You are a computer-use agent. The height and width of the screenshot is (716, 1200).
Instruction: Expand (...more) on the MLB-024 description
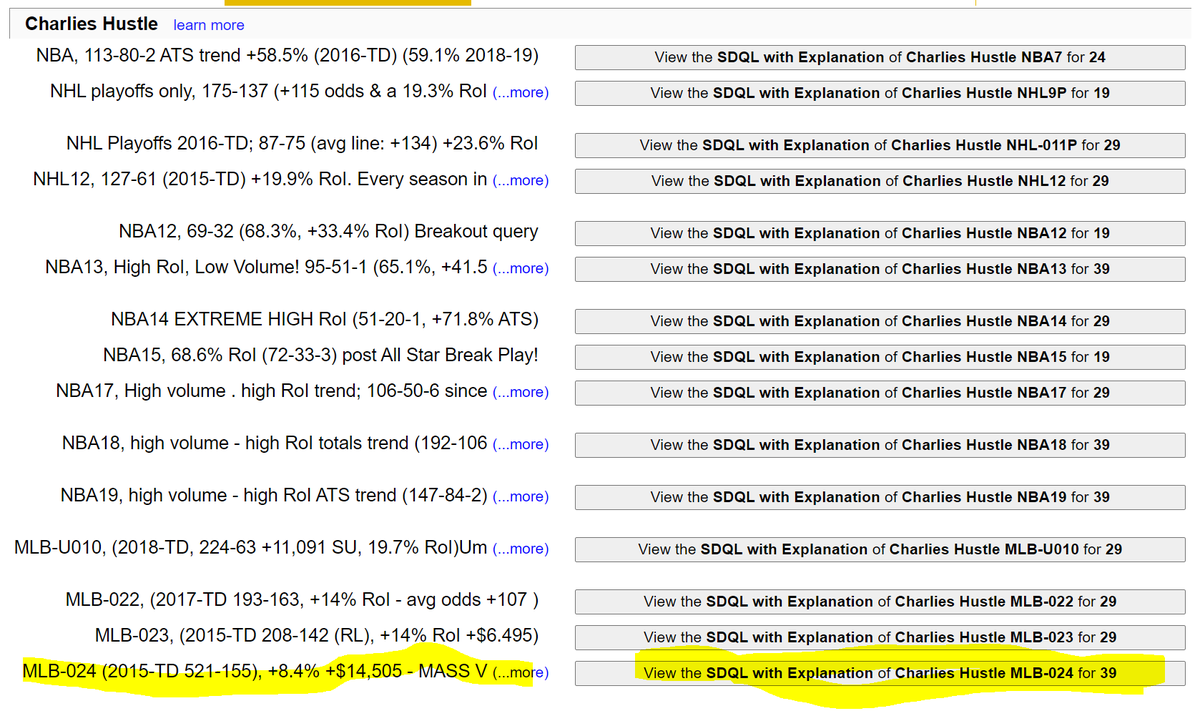520,672
